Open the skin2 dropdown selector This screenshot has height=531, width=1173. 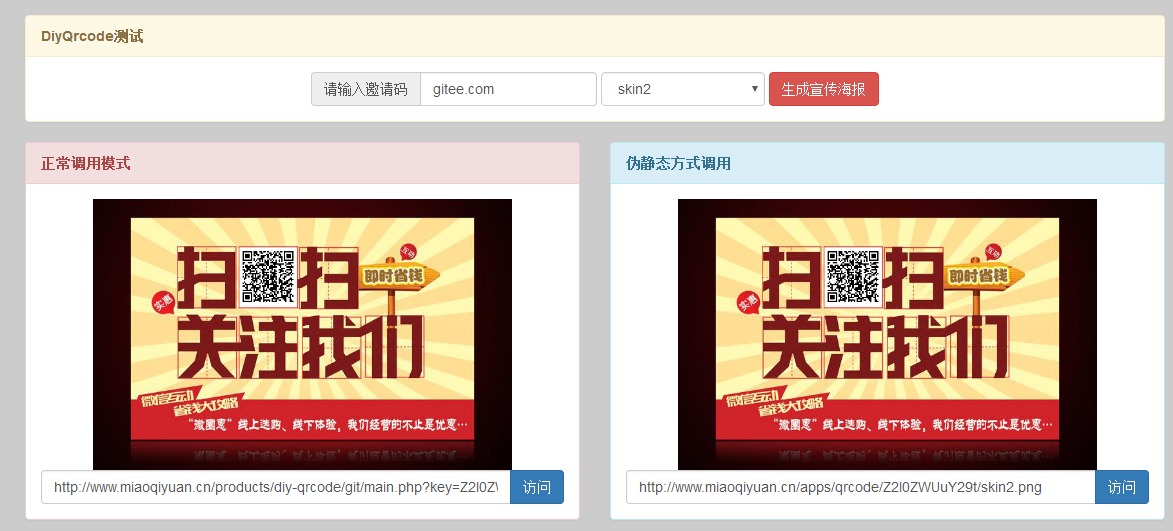tap(682, 89)
